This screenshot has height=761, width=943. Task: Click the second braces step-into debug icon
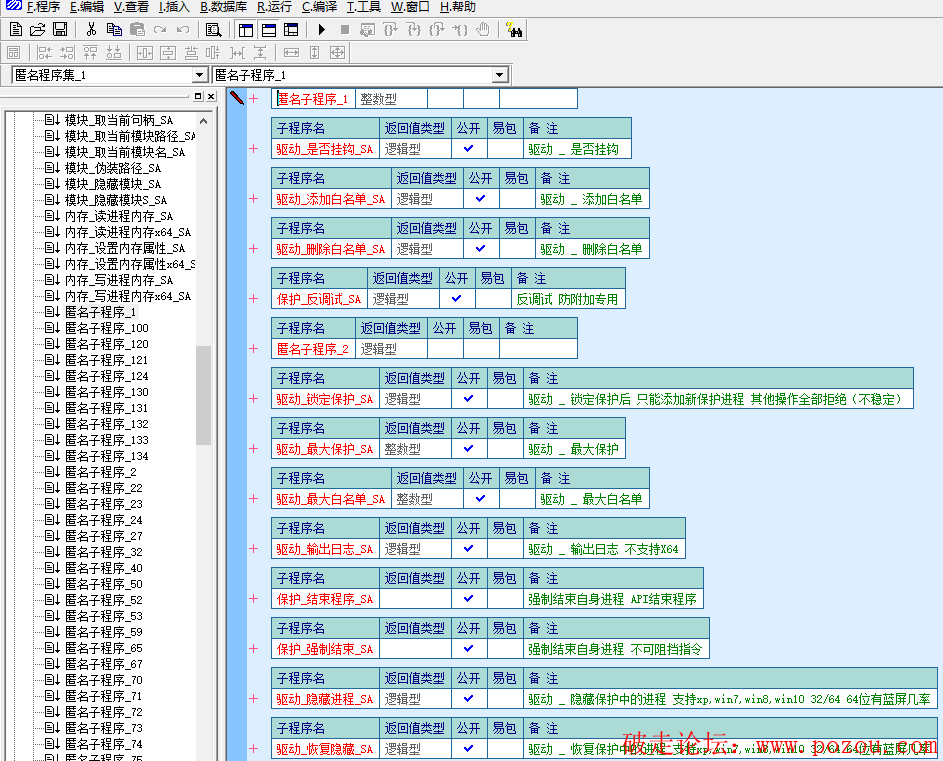[x=414, y=29]
